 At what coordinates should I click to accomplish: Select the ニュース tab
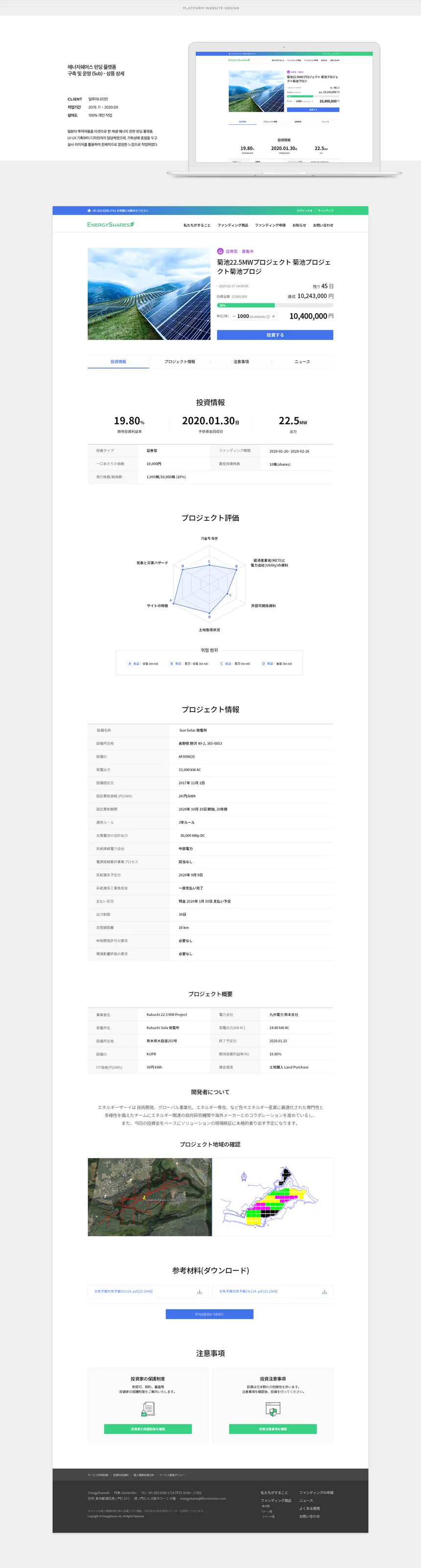[x=302, y=362]
